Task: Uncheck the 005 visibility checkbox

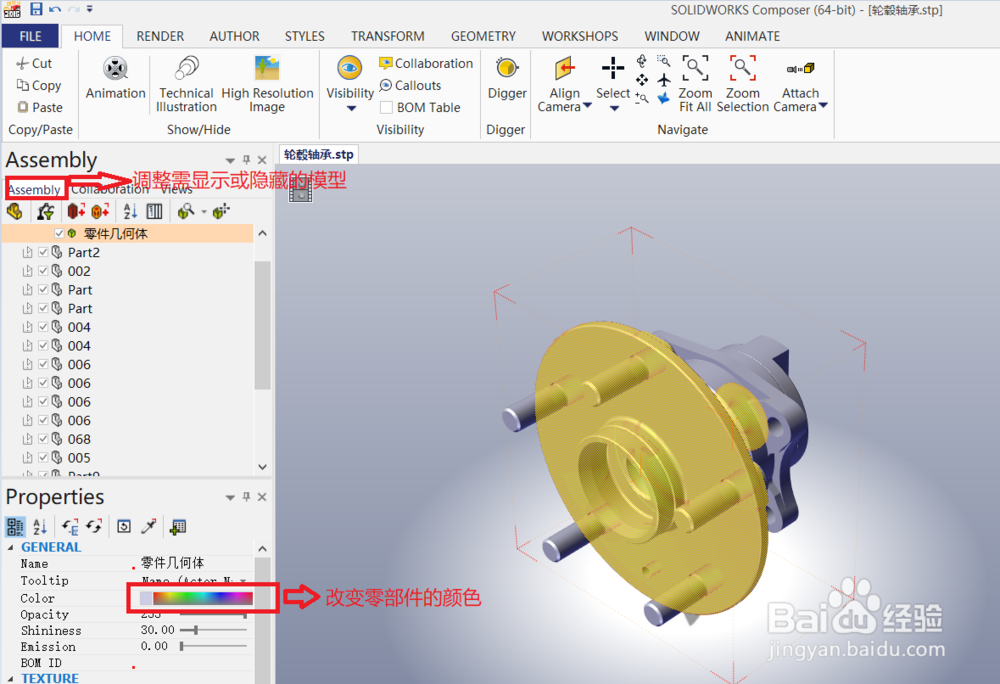Action: point(43,457)
